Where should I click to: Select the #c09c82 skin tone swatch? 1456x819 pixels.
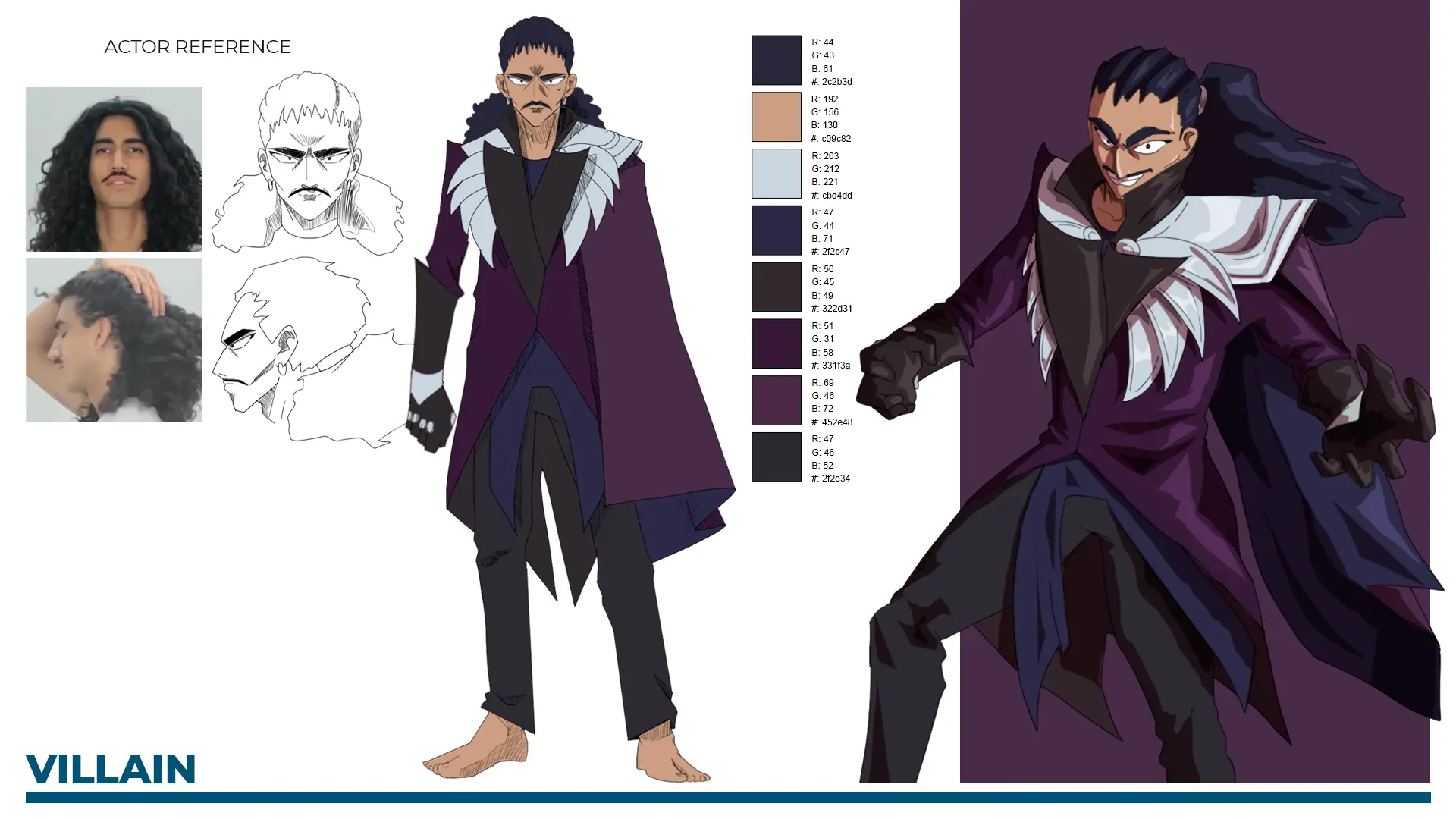[776, 117]
